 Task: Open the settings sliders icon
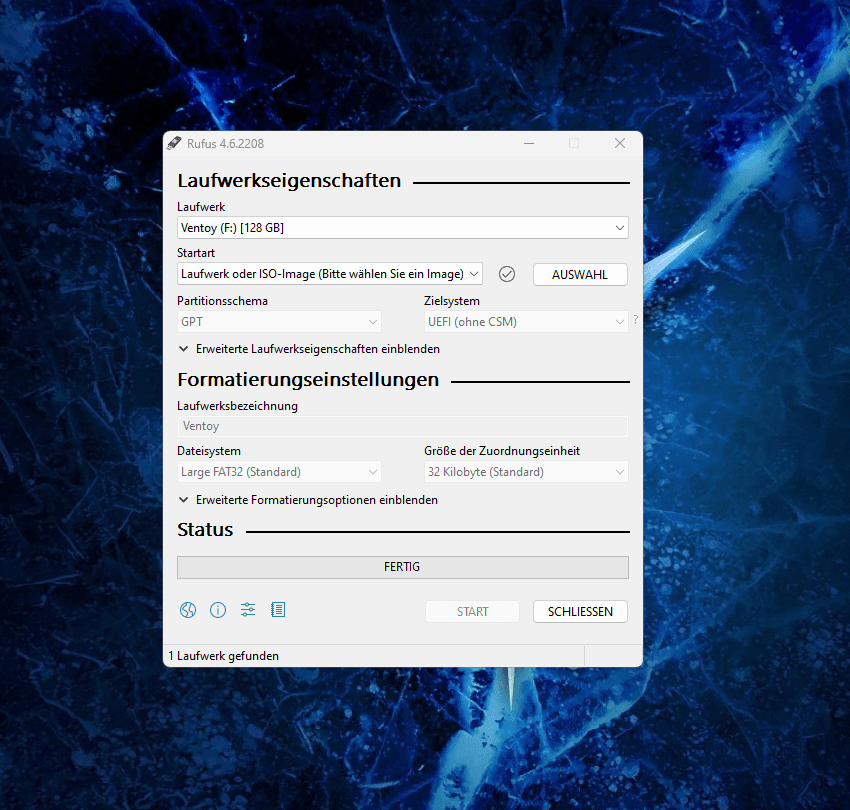(x=248, y=610)
